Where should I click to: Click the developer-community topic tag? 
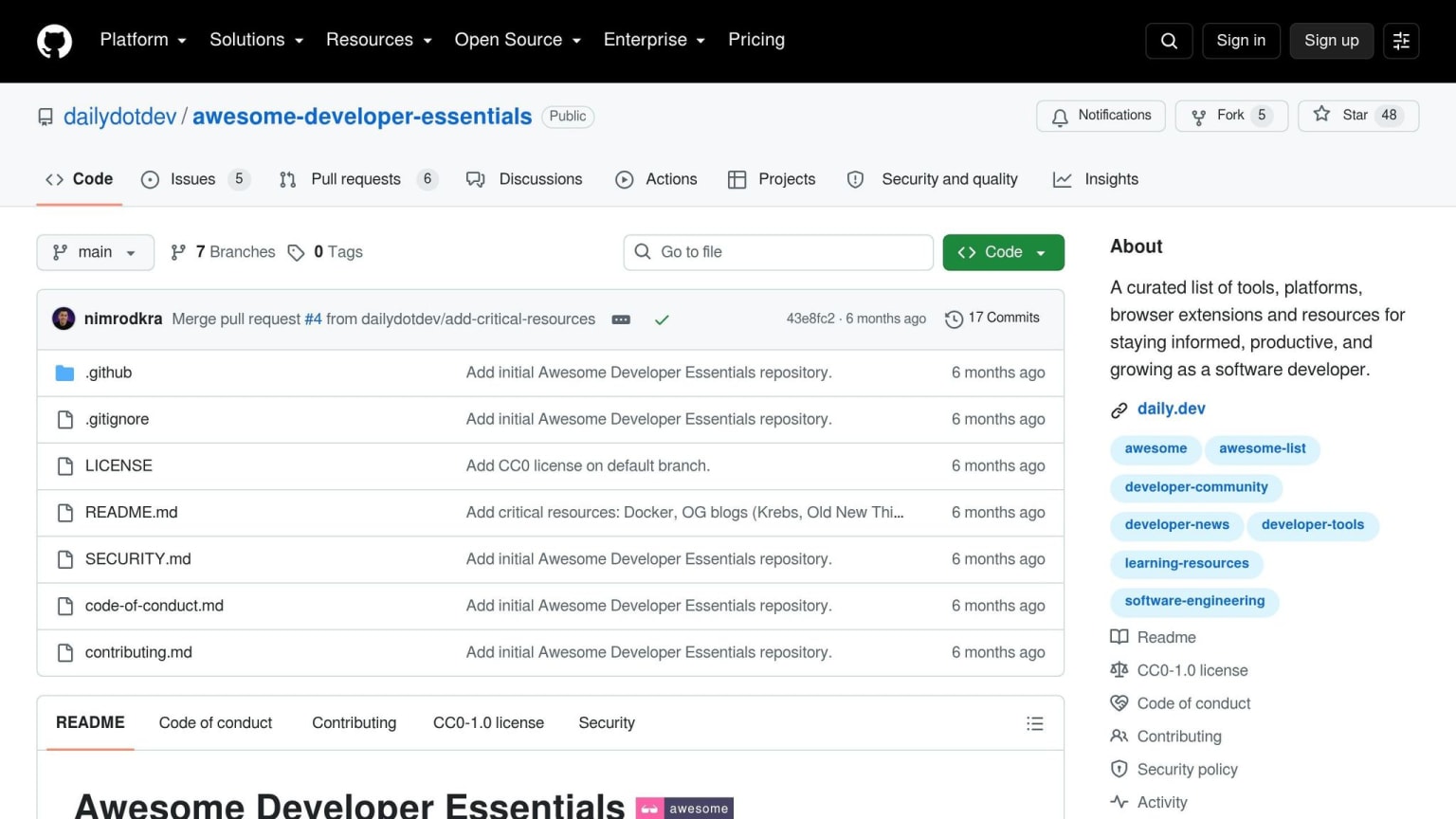tap(1196, 487)
